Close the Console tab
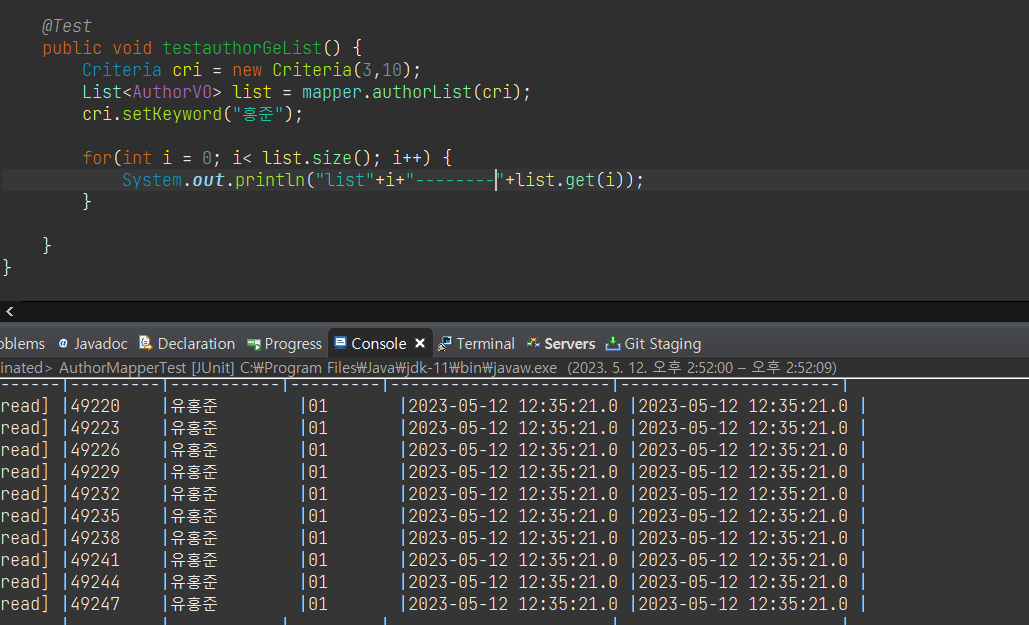Screen dimensions: 1029x625 pyautogui.click(x=420, y=343)
